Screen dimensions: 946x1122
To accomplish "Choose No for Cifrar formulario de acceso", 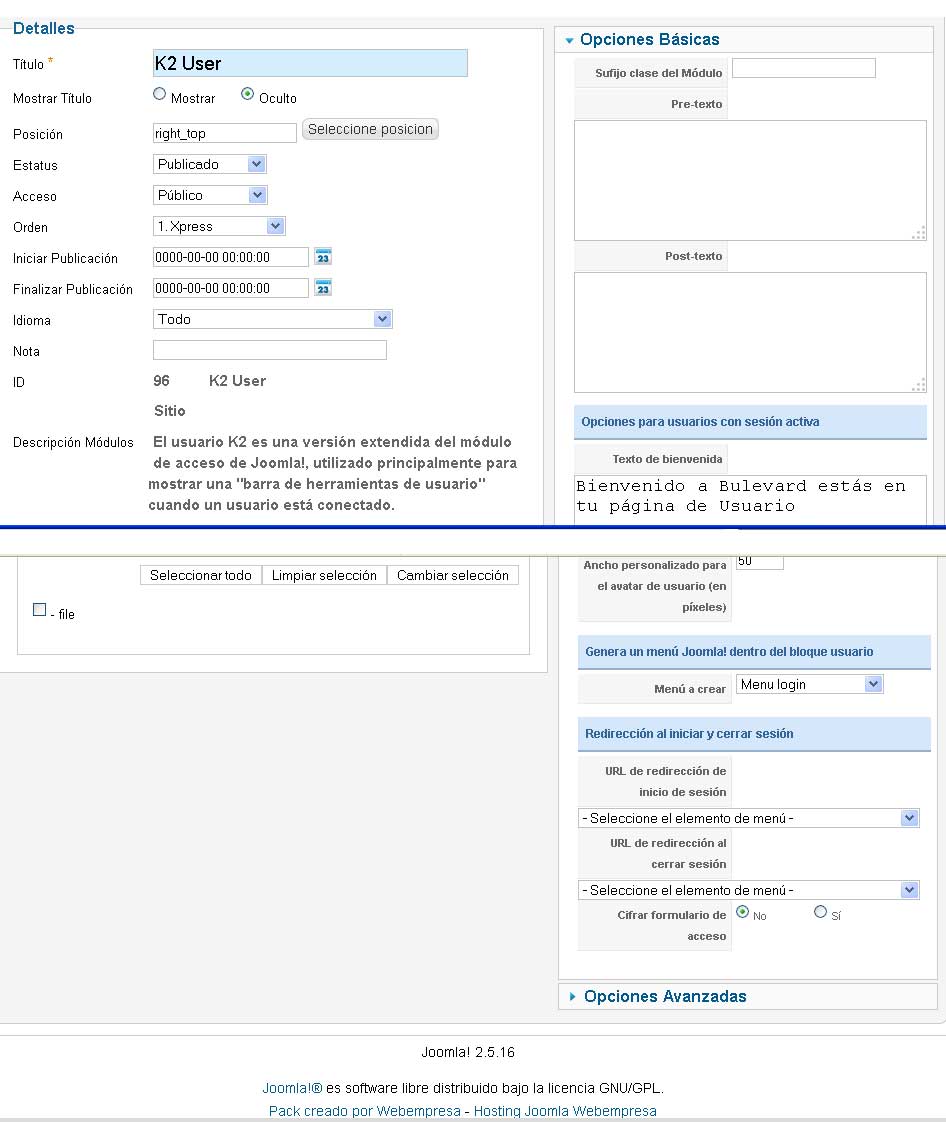I will [x=742, y=912].
